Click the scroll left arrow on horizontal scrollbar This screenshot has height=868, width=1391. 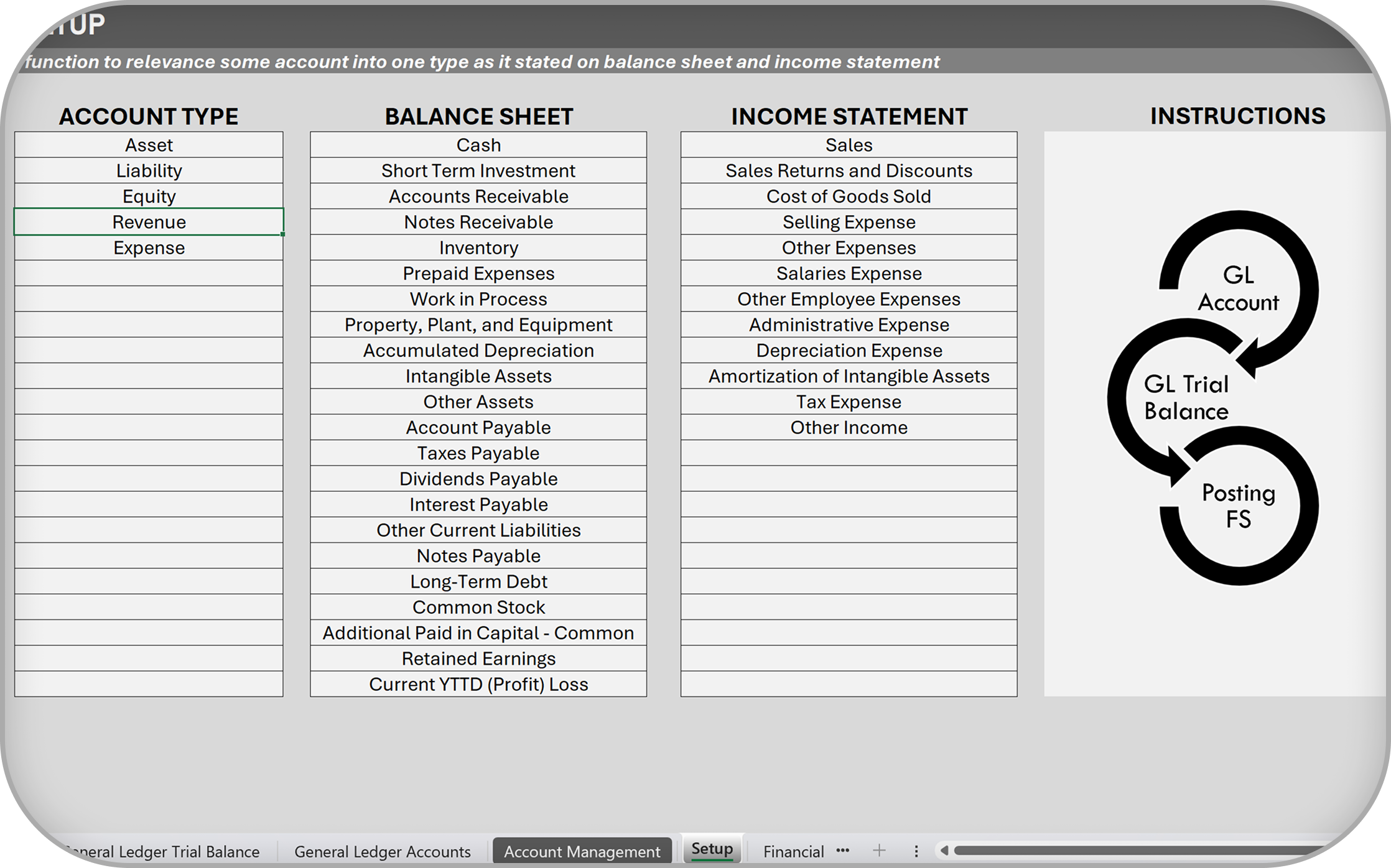coord(944,851)
